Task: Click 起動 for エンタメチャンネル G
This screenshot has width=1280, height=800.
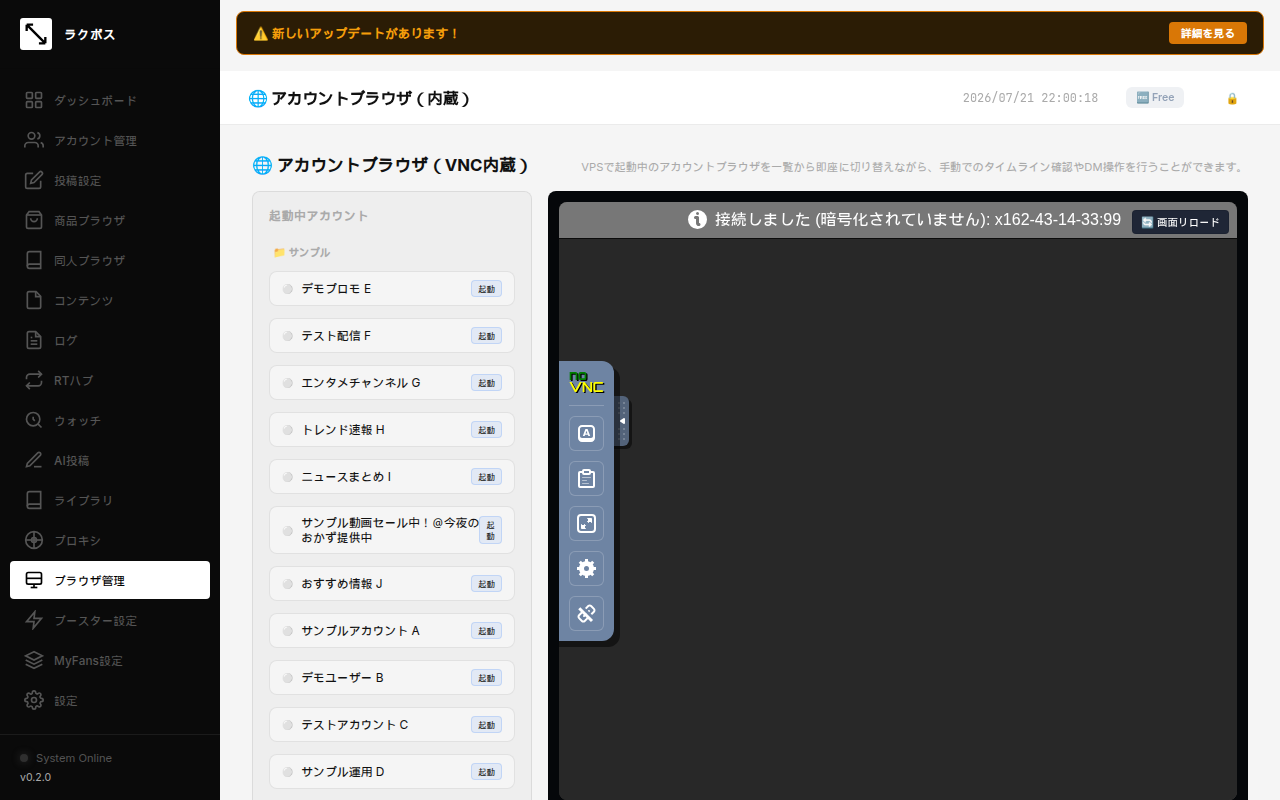Action: [487, 383]
